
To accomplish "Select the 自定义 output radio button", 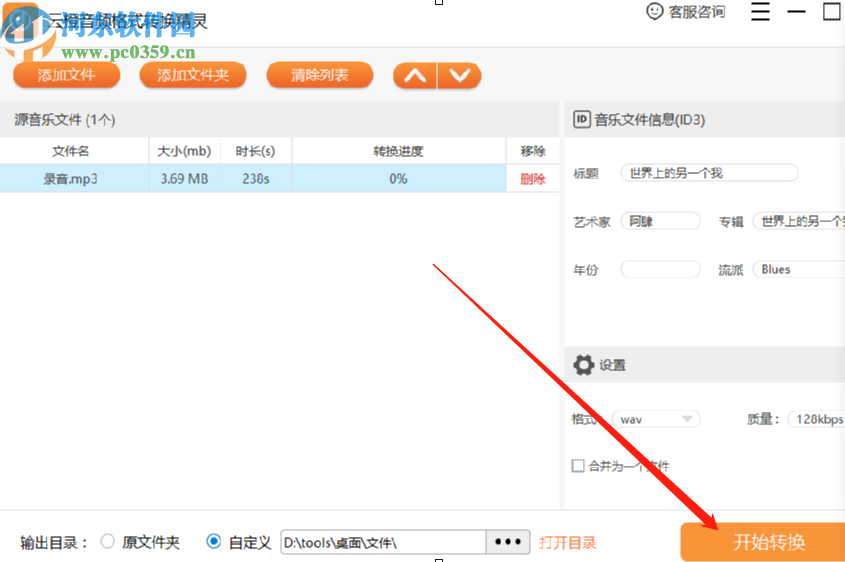I will [x=213, y=541].
